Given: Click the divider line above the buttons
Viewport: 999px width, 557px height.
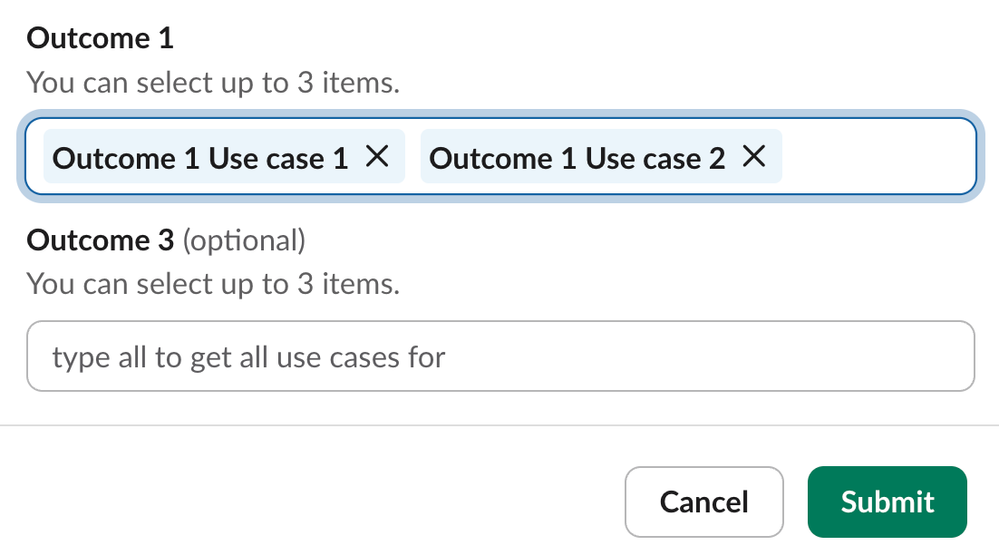Looking at the screenshot, I should (x=500, y=426).
